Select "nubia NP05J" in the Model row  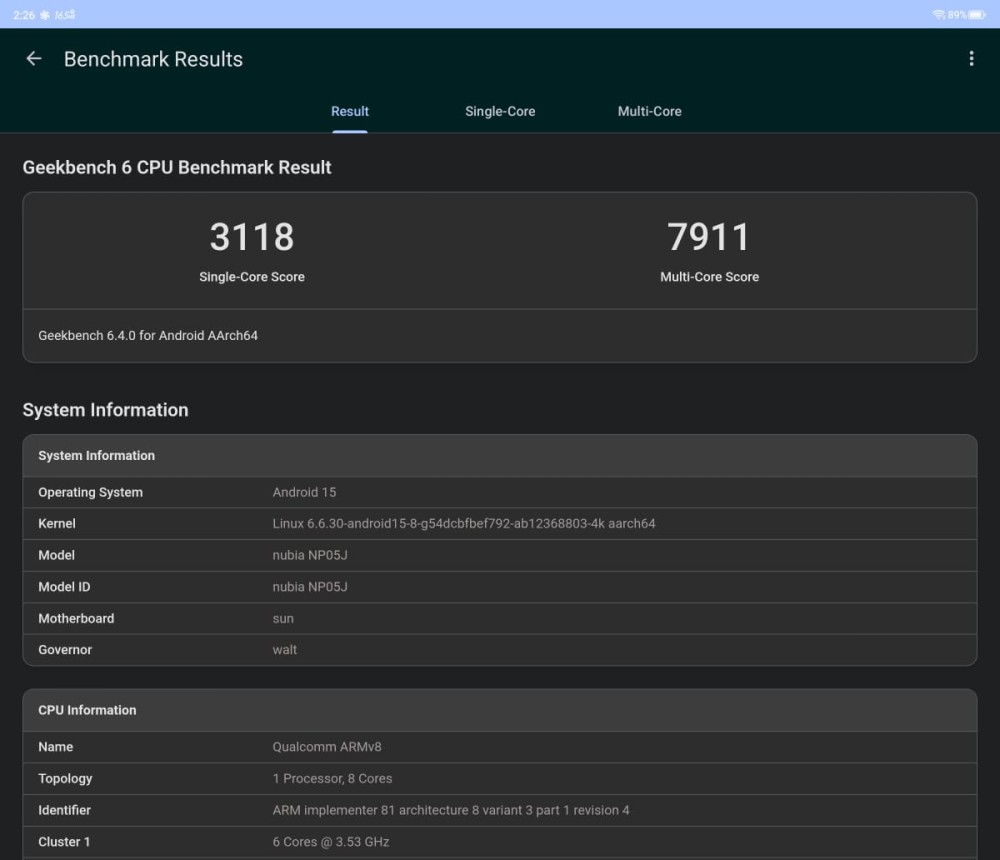pyautogui.click(x=310, y=555)
